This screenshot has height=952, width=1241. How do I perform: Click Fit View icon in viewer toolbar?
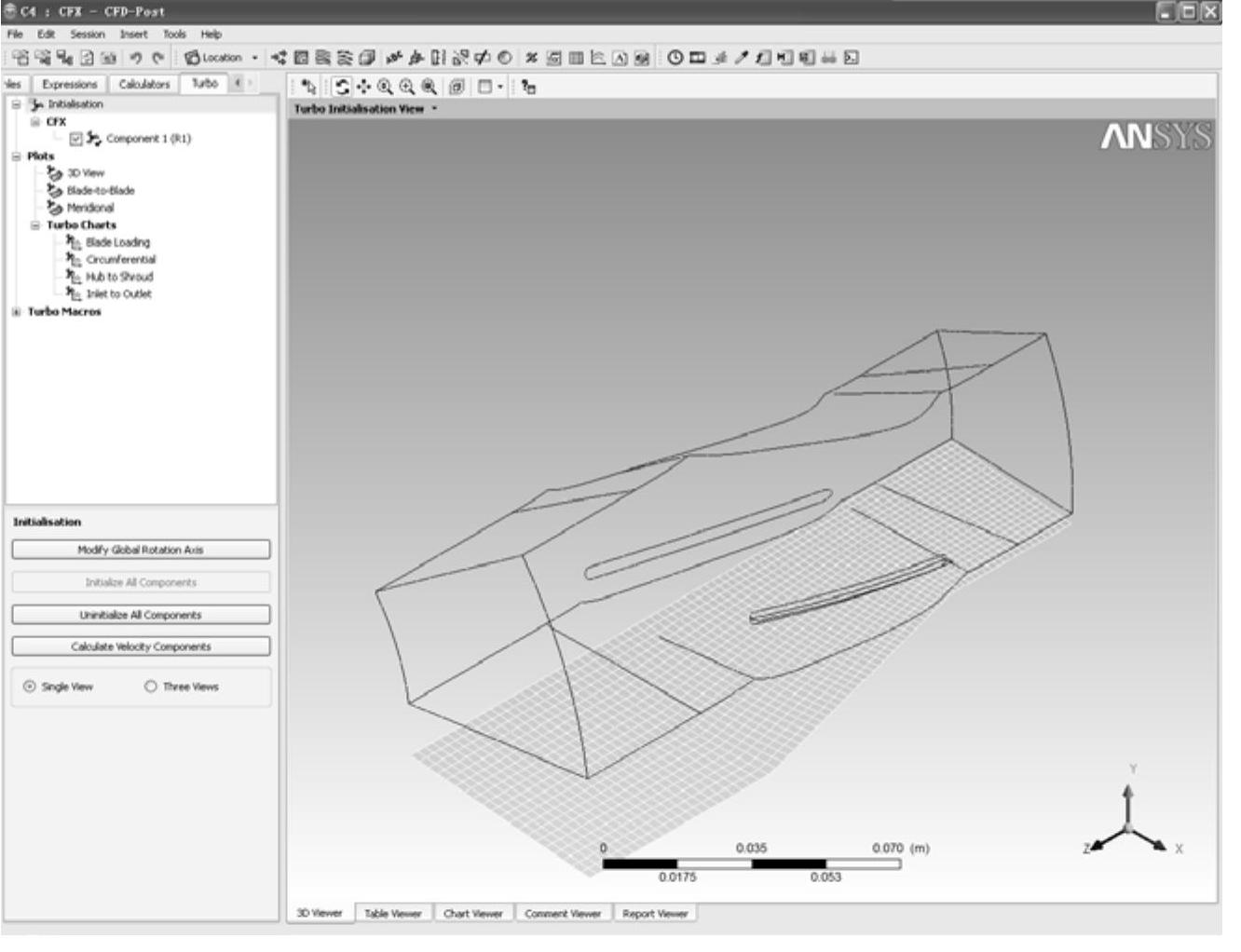click(429, 87)
